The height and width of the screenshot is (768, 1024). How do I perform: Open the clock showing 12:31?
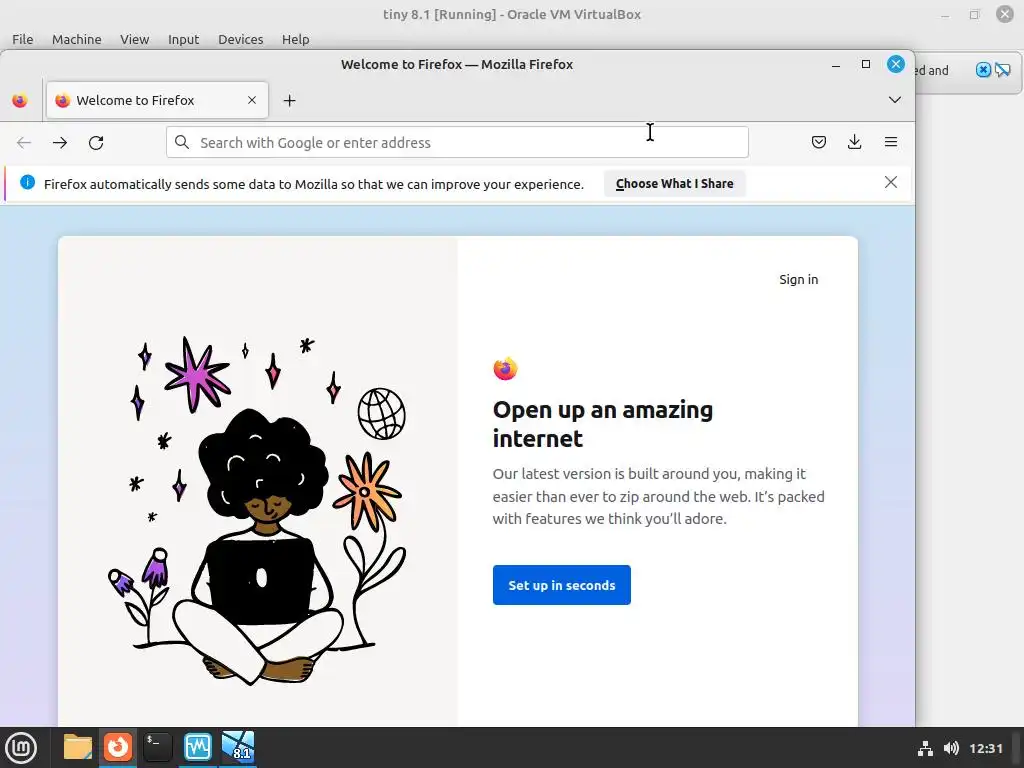click(x=985, y=748)
